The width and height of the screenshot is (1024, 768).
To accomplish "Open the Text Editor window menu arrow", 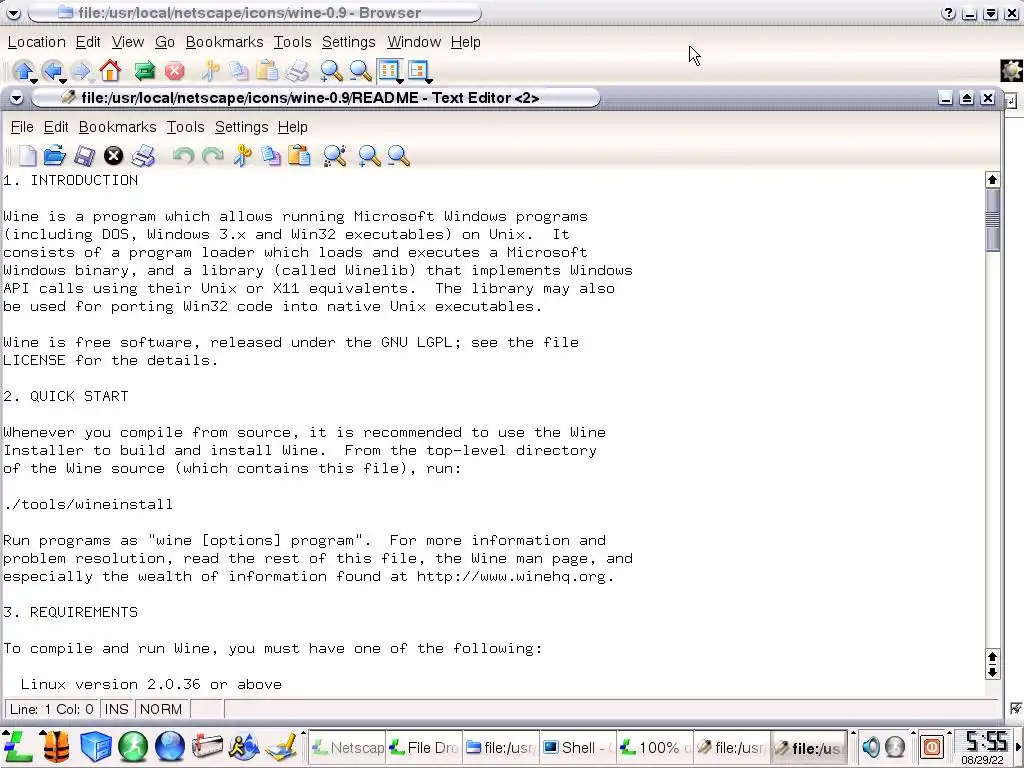I will point(16,98).
